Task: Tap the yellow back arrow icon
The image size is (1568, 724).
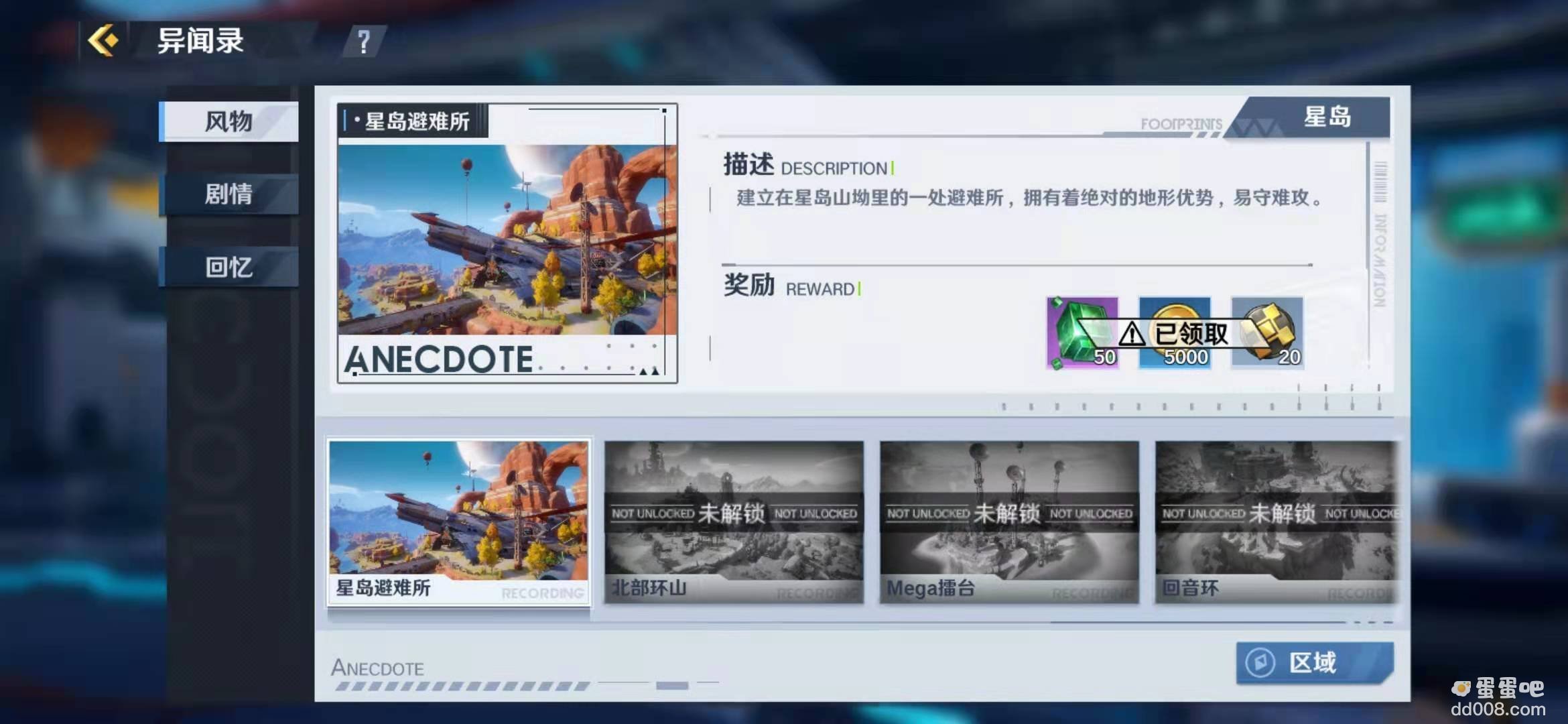Action: [x=103, y=40]
